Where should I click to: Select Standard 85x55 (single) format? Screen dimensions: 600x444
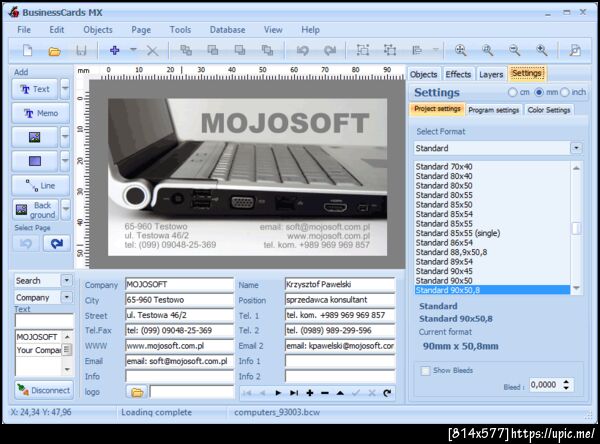pos(458,233)
